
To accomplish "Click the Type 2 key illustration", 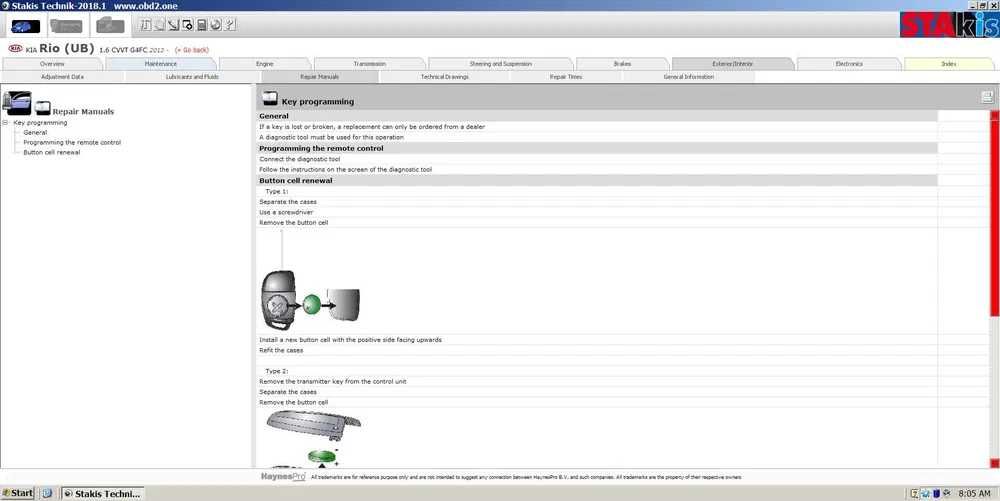I will coord(313,438).
